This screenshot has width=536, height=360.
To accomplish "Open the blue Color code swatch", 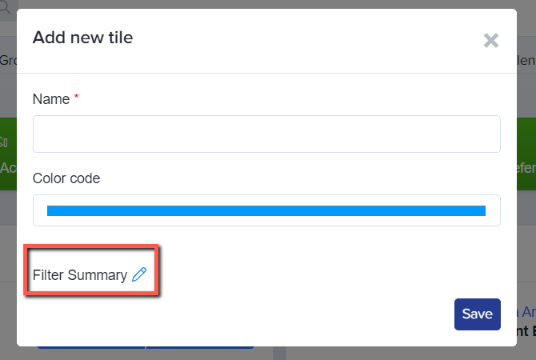I will 266,211.
